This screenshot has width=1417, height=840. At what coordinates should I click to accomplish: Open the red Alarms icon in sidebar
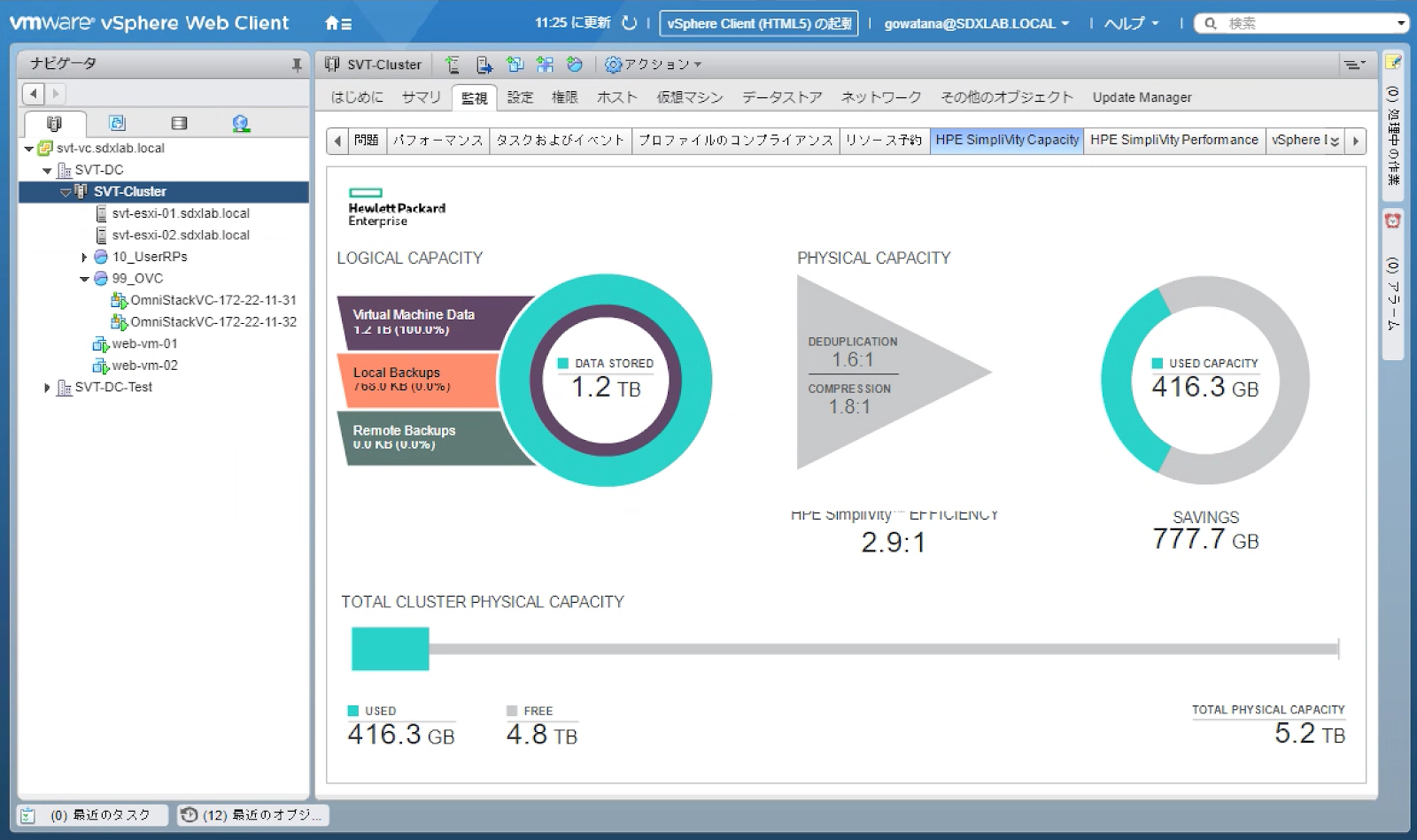coord(1393,220)
